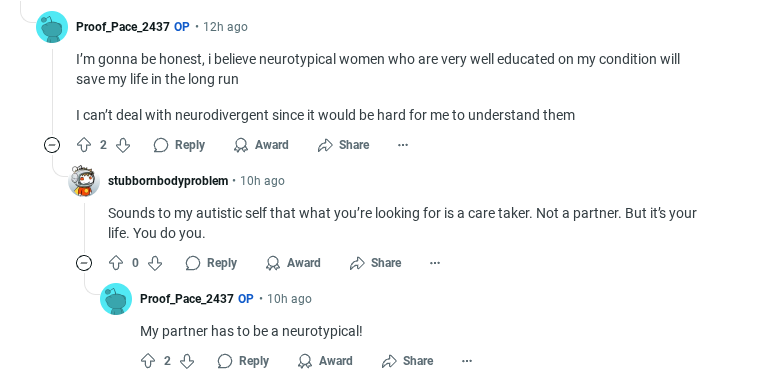Award stubbornbodyproblem's comment
The height and width of the screenshot is (392, 774).
pos(293,263)
